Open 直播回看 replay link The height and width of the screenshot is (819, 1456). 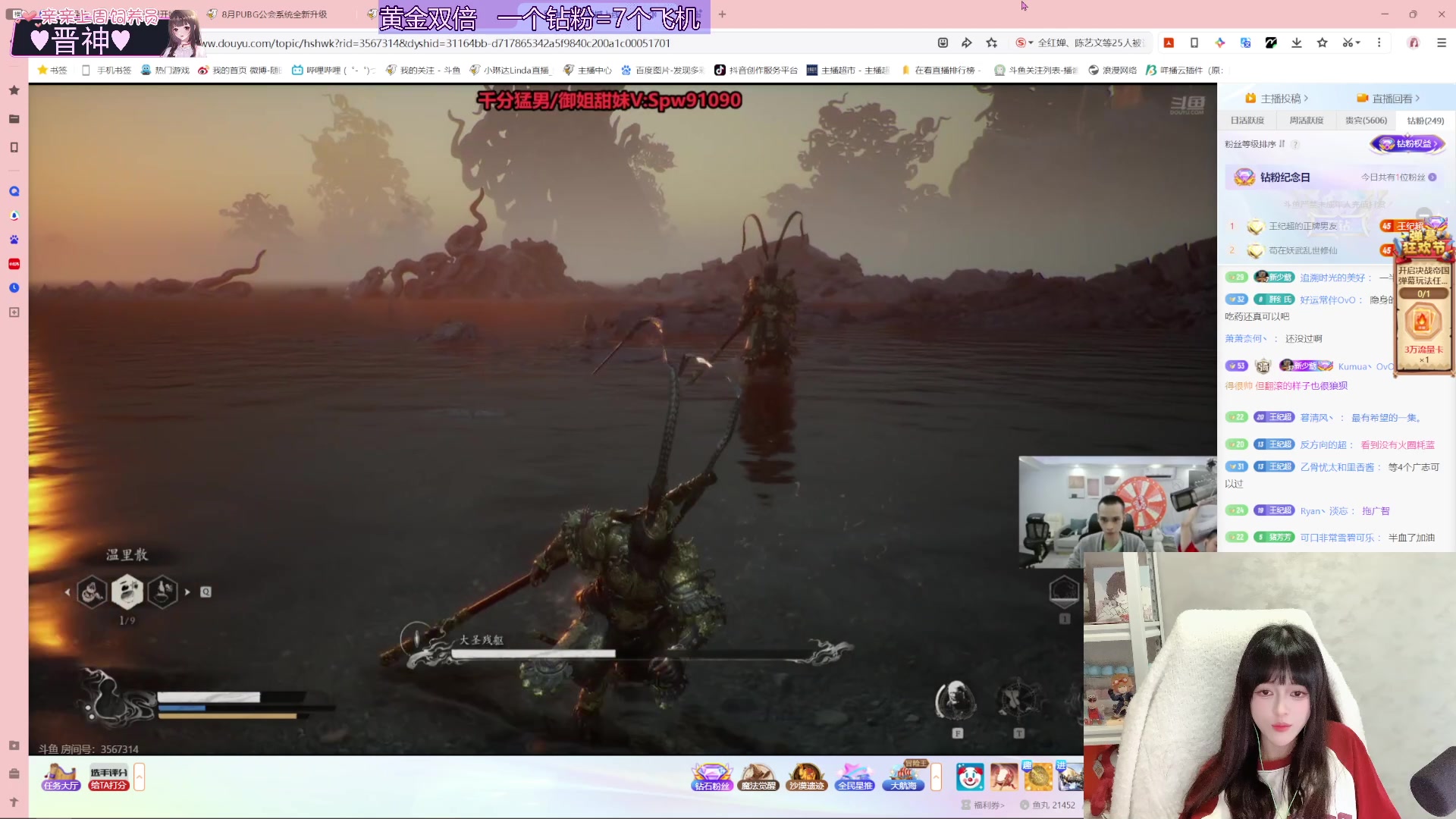1389,99
